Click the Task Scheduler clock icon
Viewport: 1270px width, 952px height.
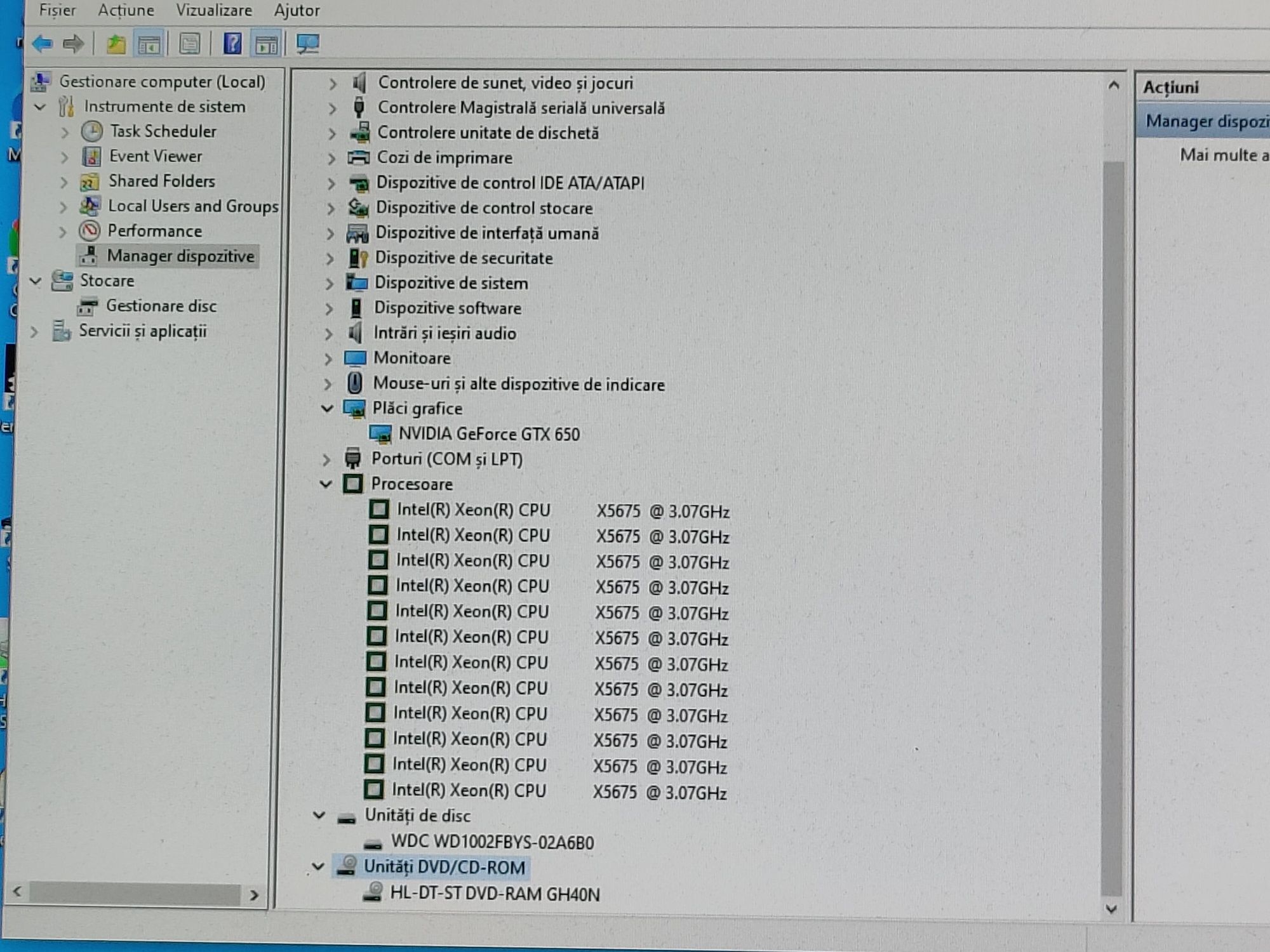(x=92, y=131)
